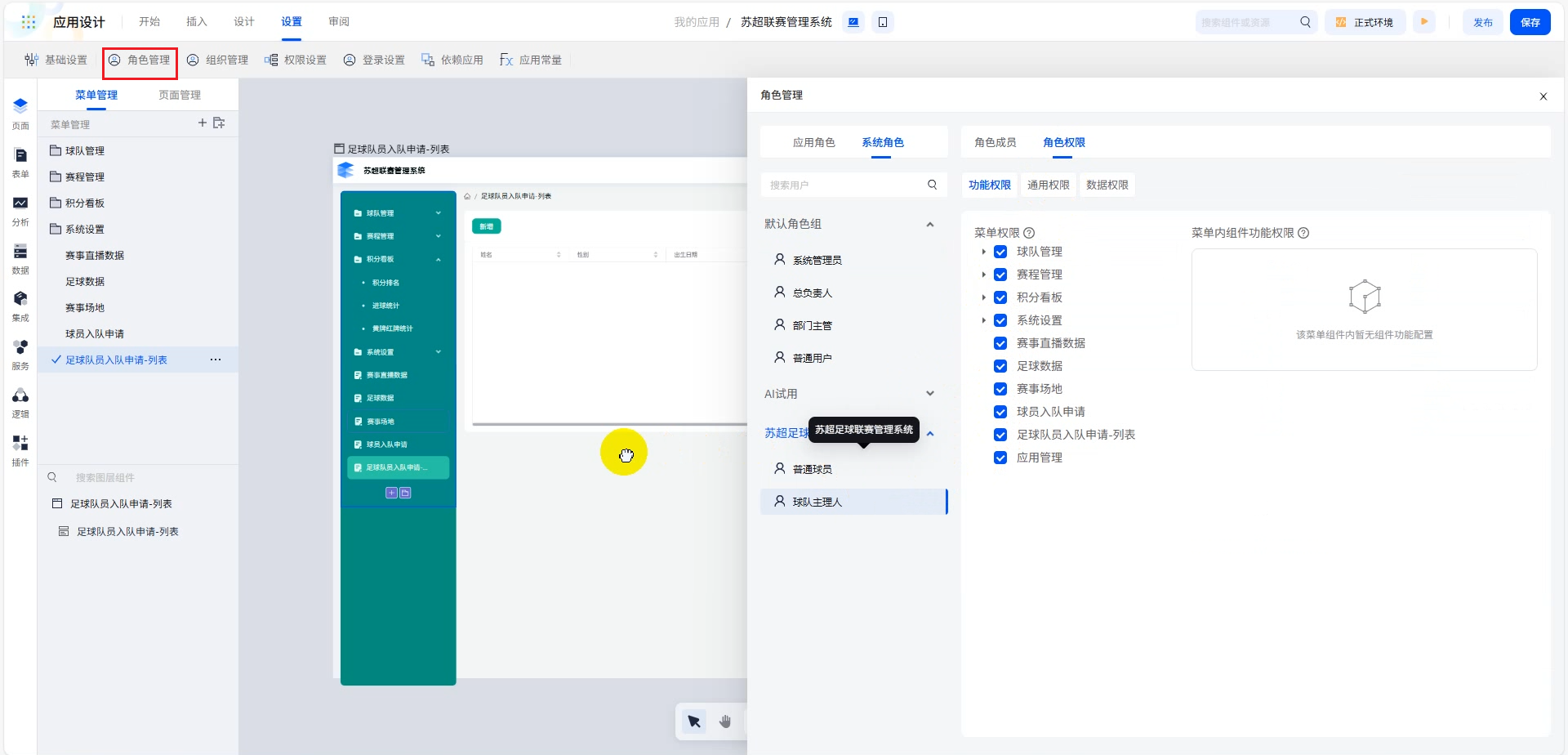Uncheck the 赛事场地 menu permission
The height and width of the screenshot is (755, 1568).
pos(1000,389)
